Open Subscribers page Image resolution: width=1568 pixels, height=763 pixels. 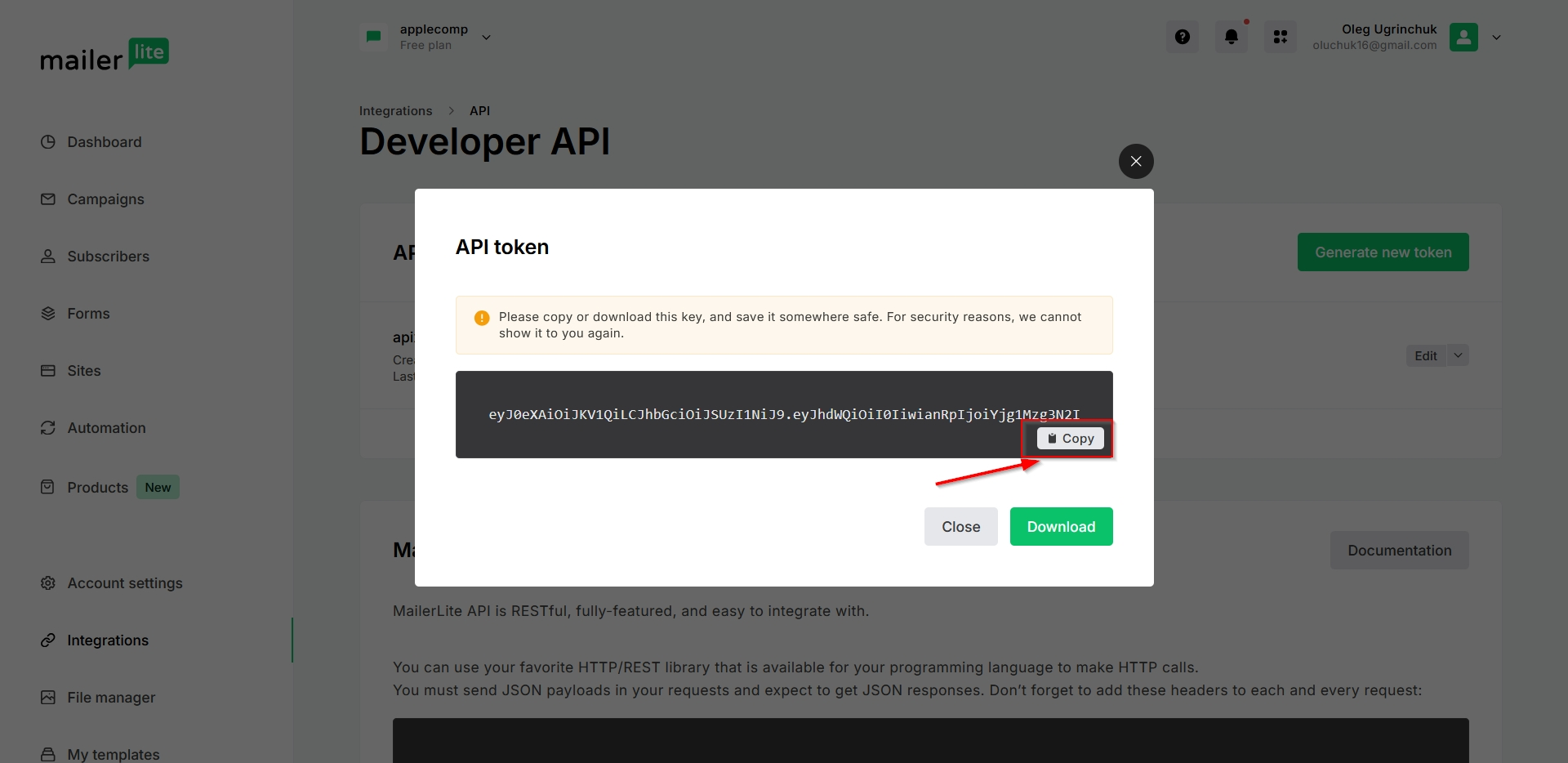[x=109, y=257]
